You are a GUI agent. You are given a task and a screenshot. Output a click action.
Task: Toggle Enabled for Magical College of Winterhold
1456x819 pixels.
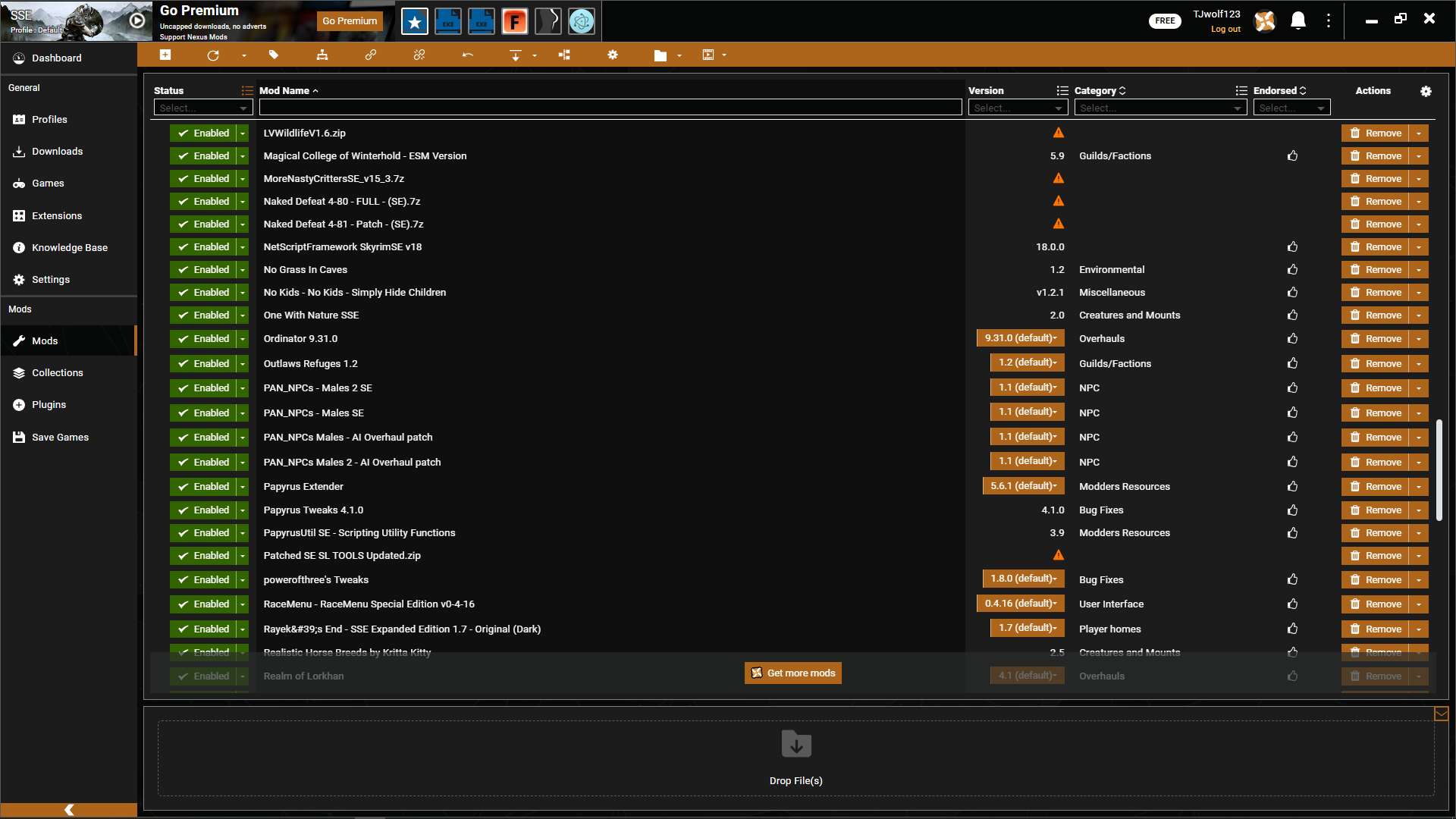point(203,156)
